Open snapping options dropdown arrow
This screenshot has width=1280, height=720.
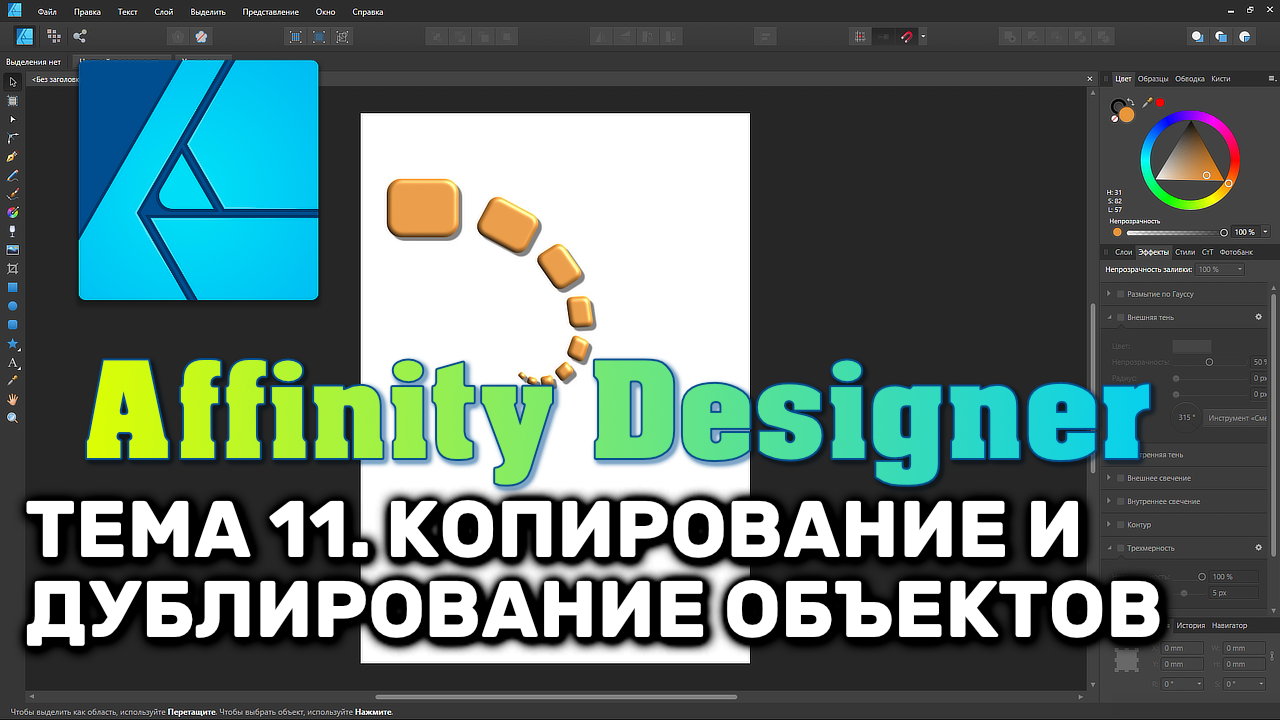point(923,37)
